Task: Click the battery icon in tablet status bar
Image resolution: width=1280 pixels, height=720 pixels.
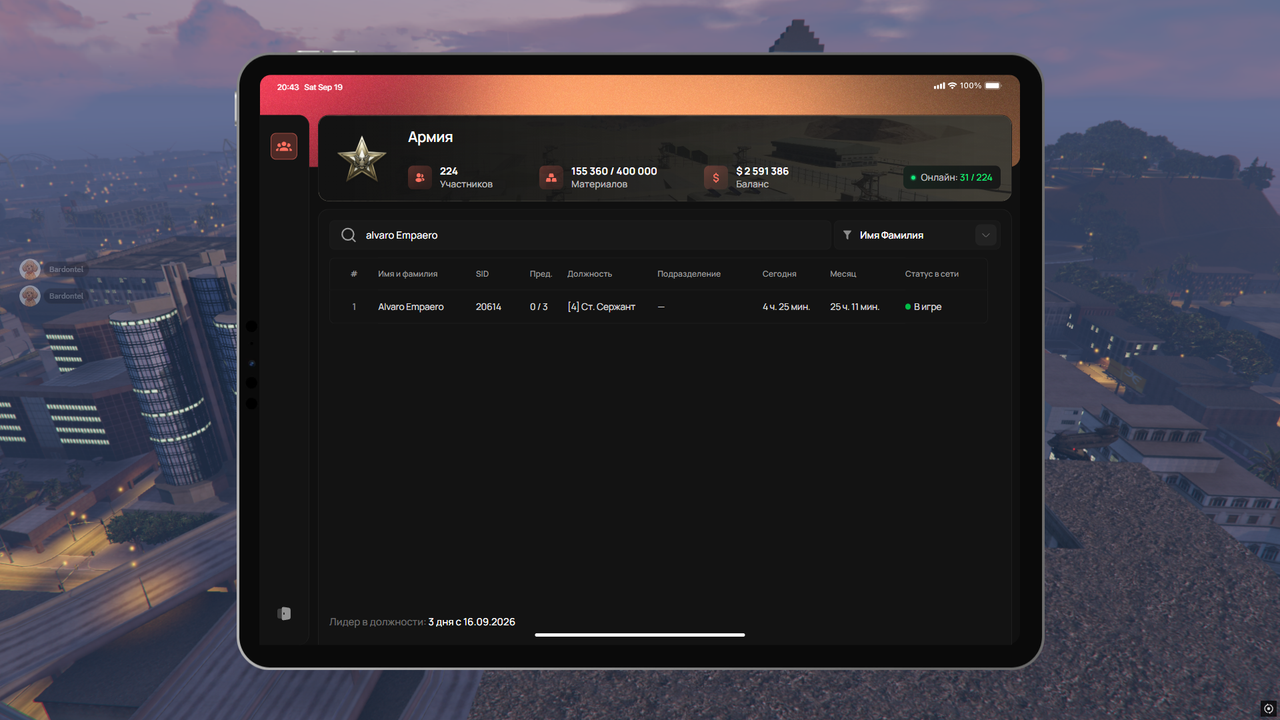Action: pos(993,86)
